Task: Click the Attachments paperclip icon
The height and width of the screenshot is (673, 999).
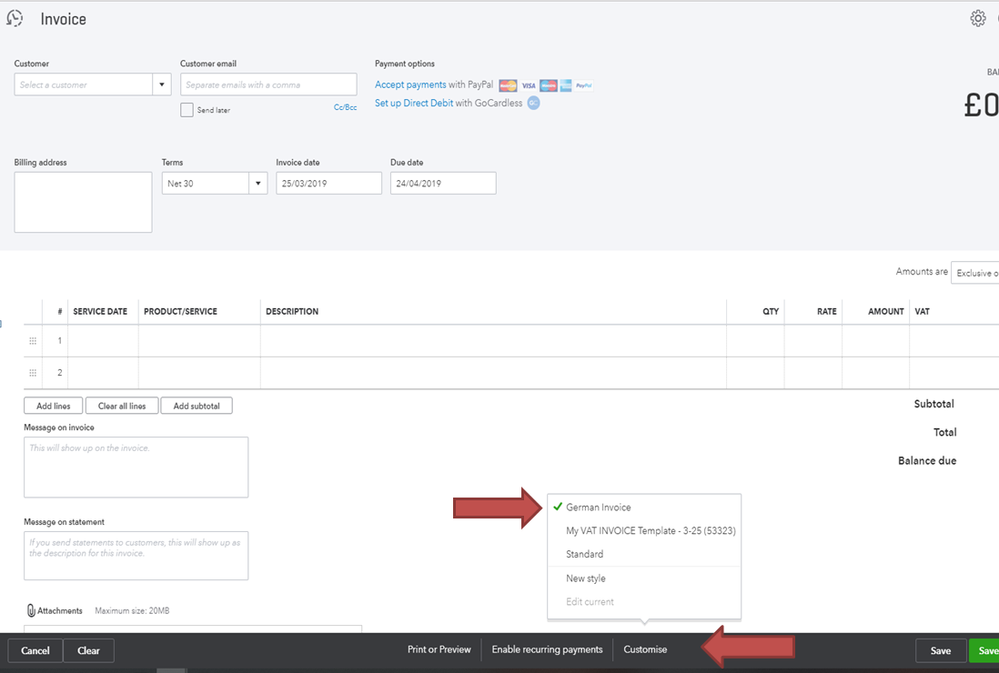Action: [x=31, y=611]
